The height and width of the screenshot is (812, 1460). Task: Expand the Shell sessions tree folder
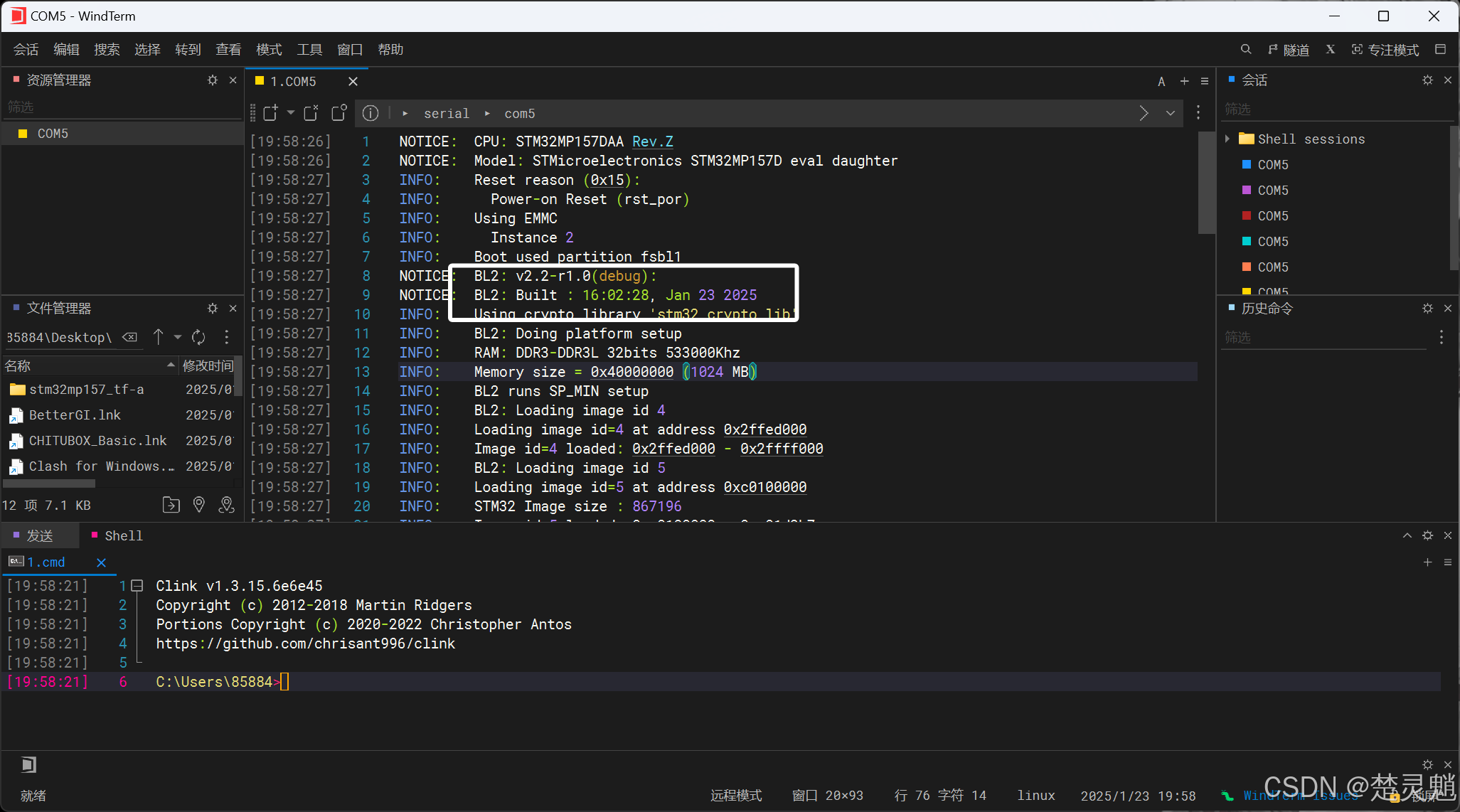coord(1227,139)
